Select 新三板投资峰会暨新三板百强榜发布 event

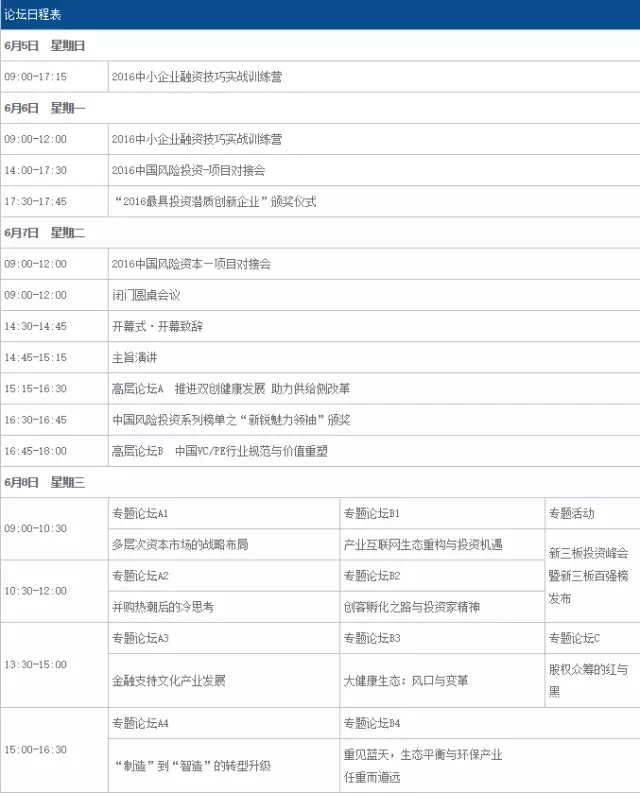pos(588,575)
